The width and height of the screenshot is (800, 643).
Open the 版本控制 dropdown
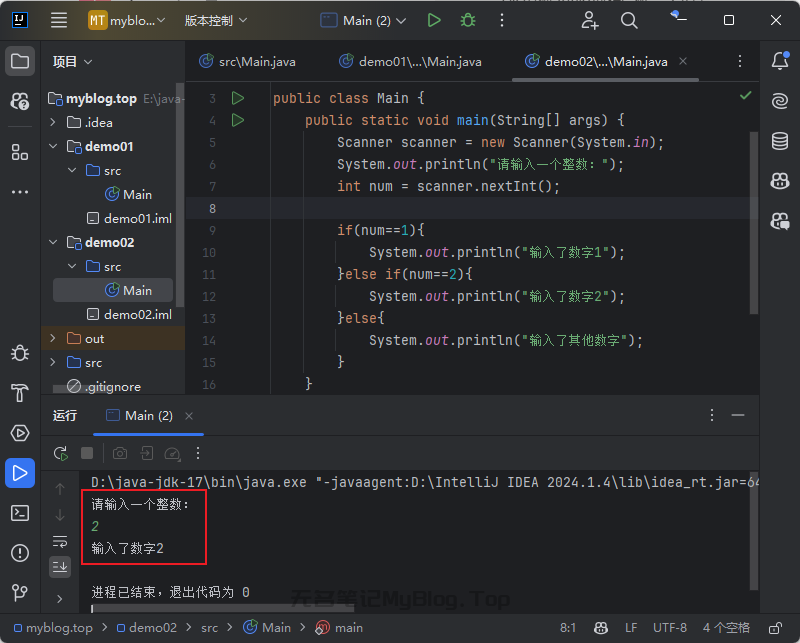pyautogui.click(x=215, y=20)
